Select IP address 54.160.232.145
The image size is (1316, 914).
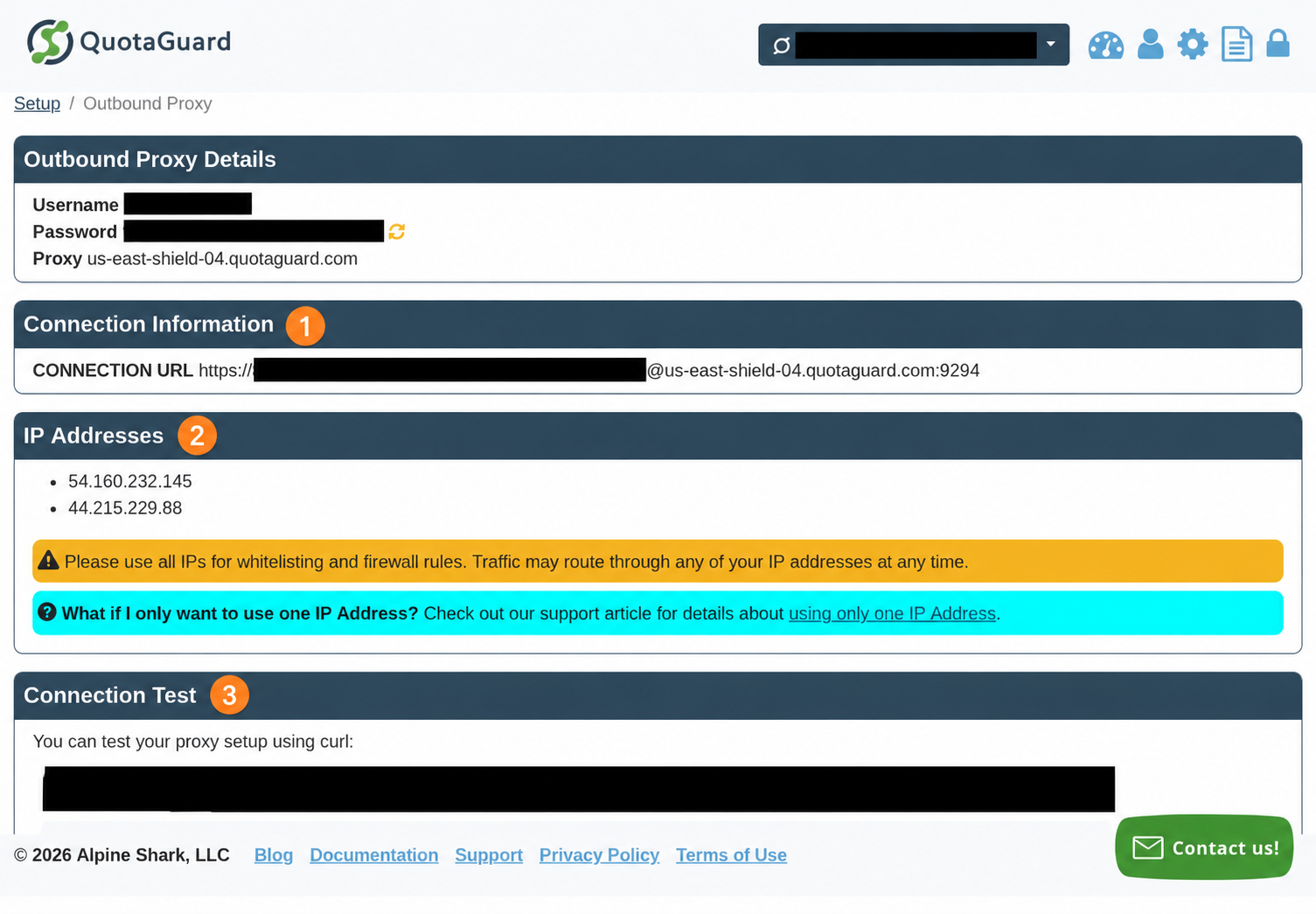pos(130,481)
